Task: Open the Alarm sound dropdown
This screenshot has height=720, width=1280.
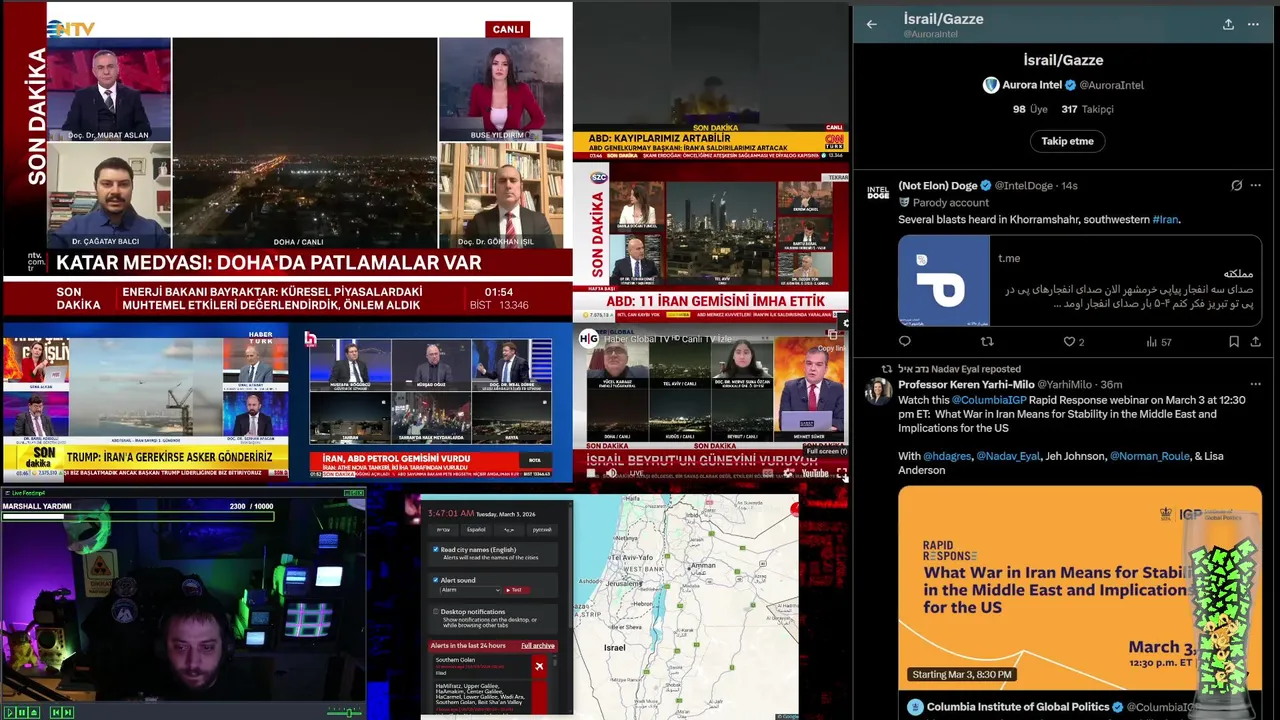Action: tap(470, 590)
